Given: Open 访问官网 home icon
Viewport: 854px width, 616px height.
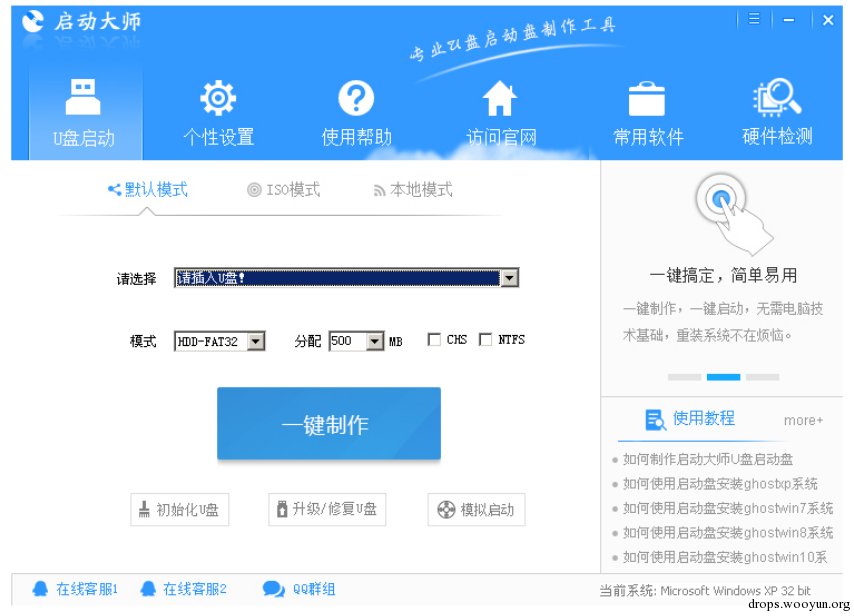Looking at the screenshot, I should (499, 98).
